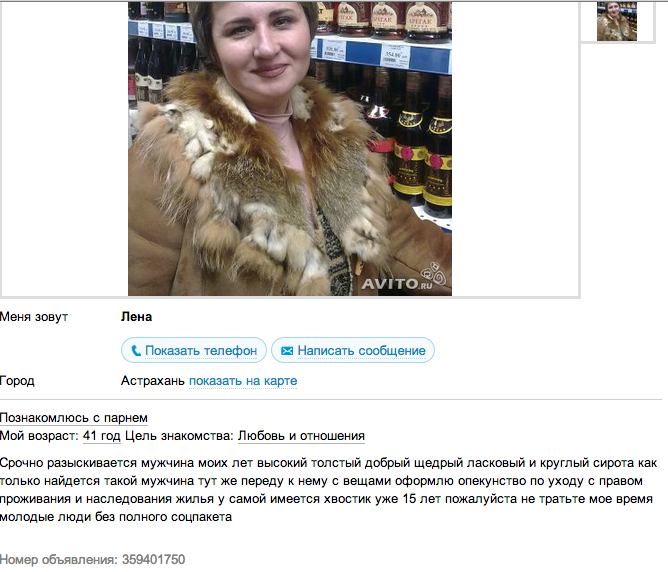Viewport: 668px width, 572px height.
Task: Click the ad description paragraph text
Action: click(x=329, y=490)
